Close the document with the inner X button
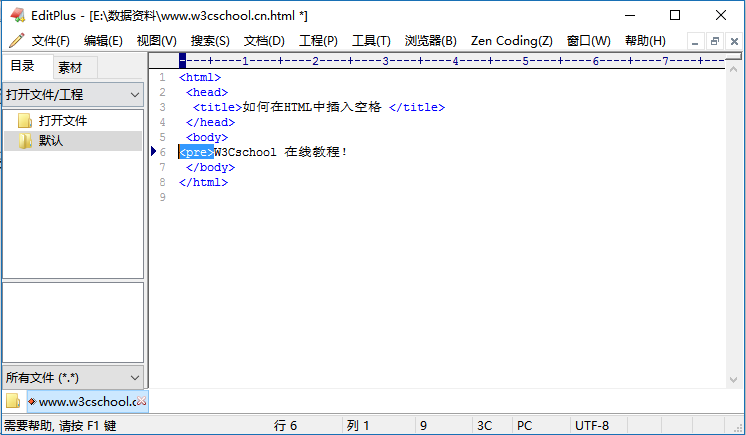The image size is (746, 435). [x=733, y=41]
